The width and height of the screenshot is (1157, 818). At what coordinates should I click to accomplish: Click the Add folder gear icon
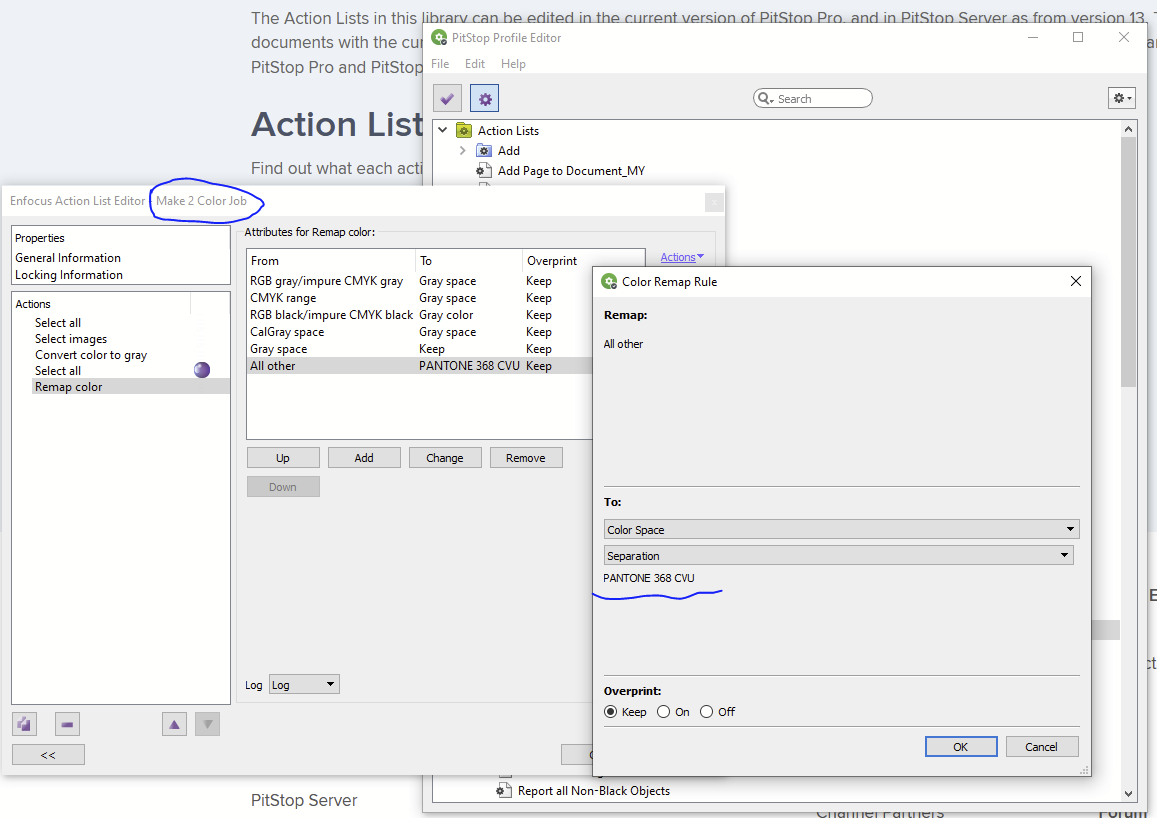point(484,150)
